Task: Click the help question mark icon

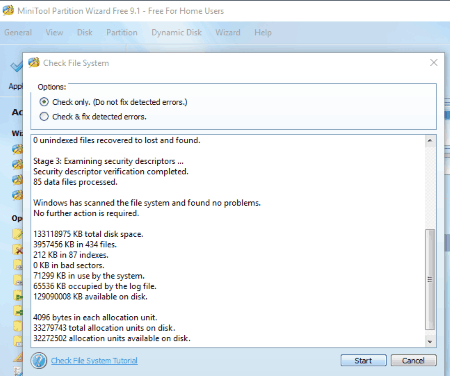Action: tap(39, 361)
